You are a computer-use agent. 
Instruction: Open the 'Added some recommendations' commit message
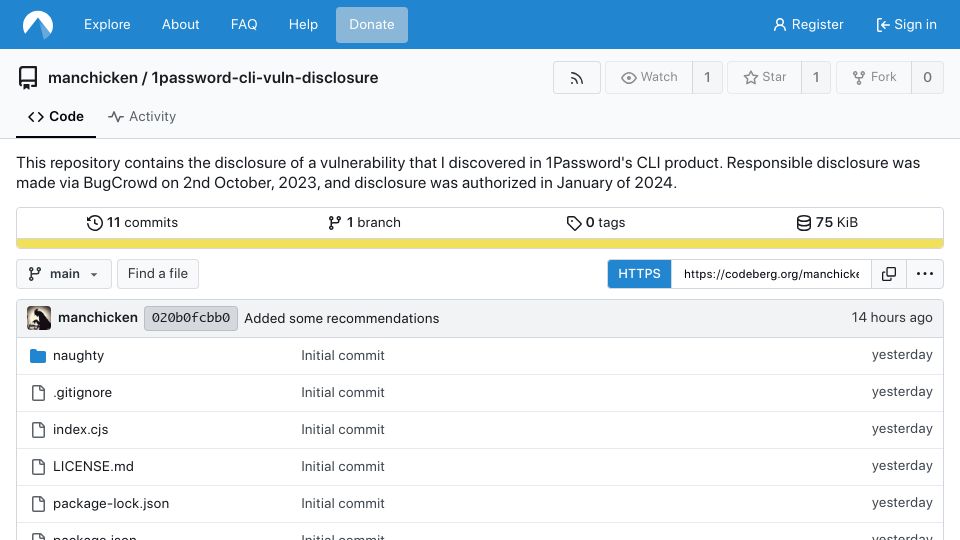(x=342, y=318)
